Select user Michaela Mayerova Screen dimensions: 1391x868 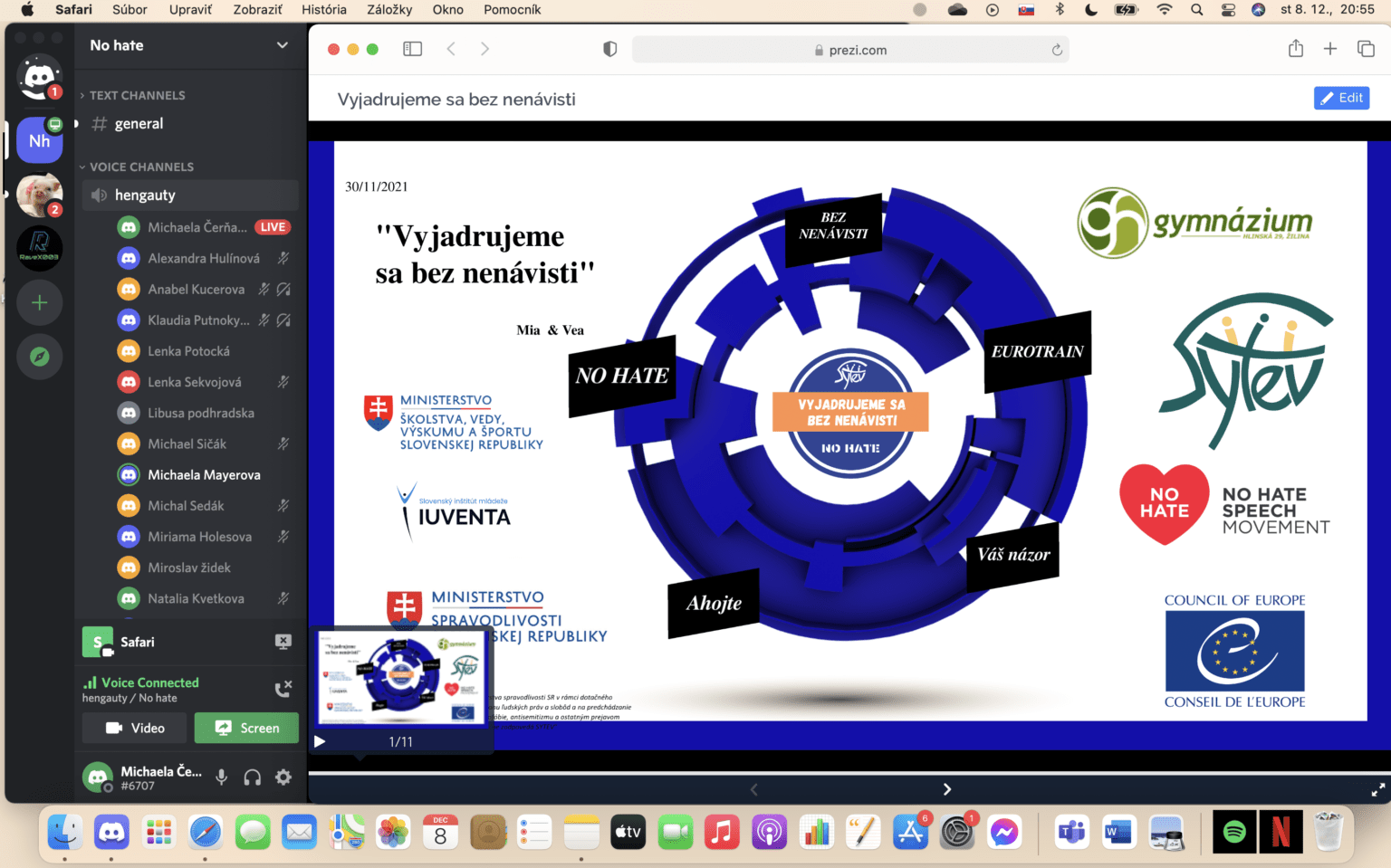tap(204, 474)
